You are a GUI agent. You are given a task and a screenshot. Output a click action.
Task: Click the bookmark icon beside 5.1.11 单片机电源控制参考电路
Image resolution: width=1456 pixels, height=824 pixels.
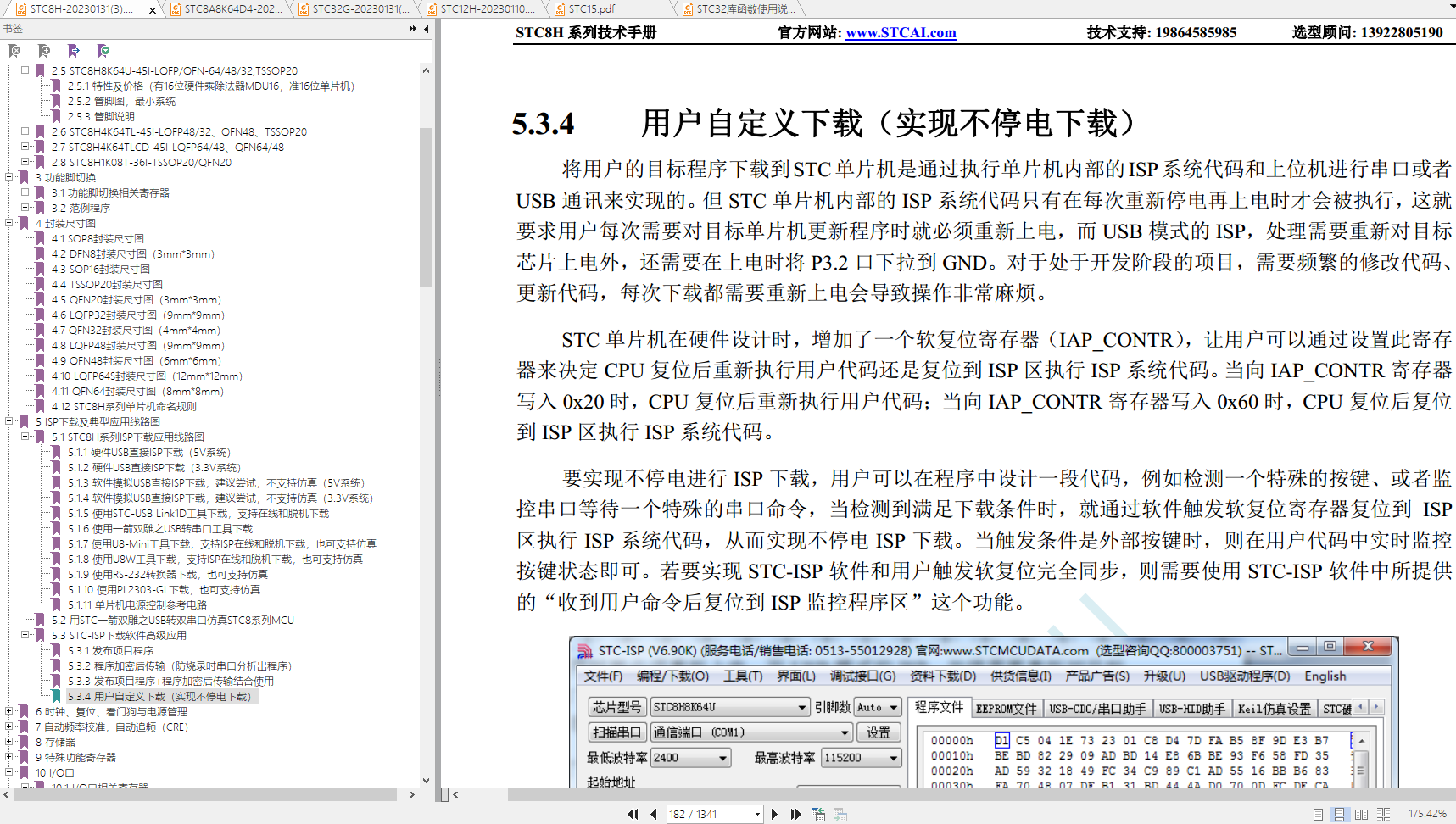click(57, 605)
